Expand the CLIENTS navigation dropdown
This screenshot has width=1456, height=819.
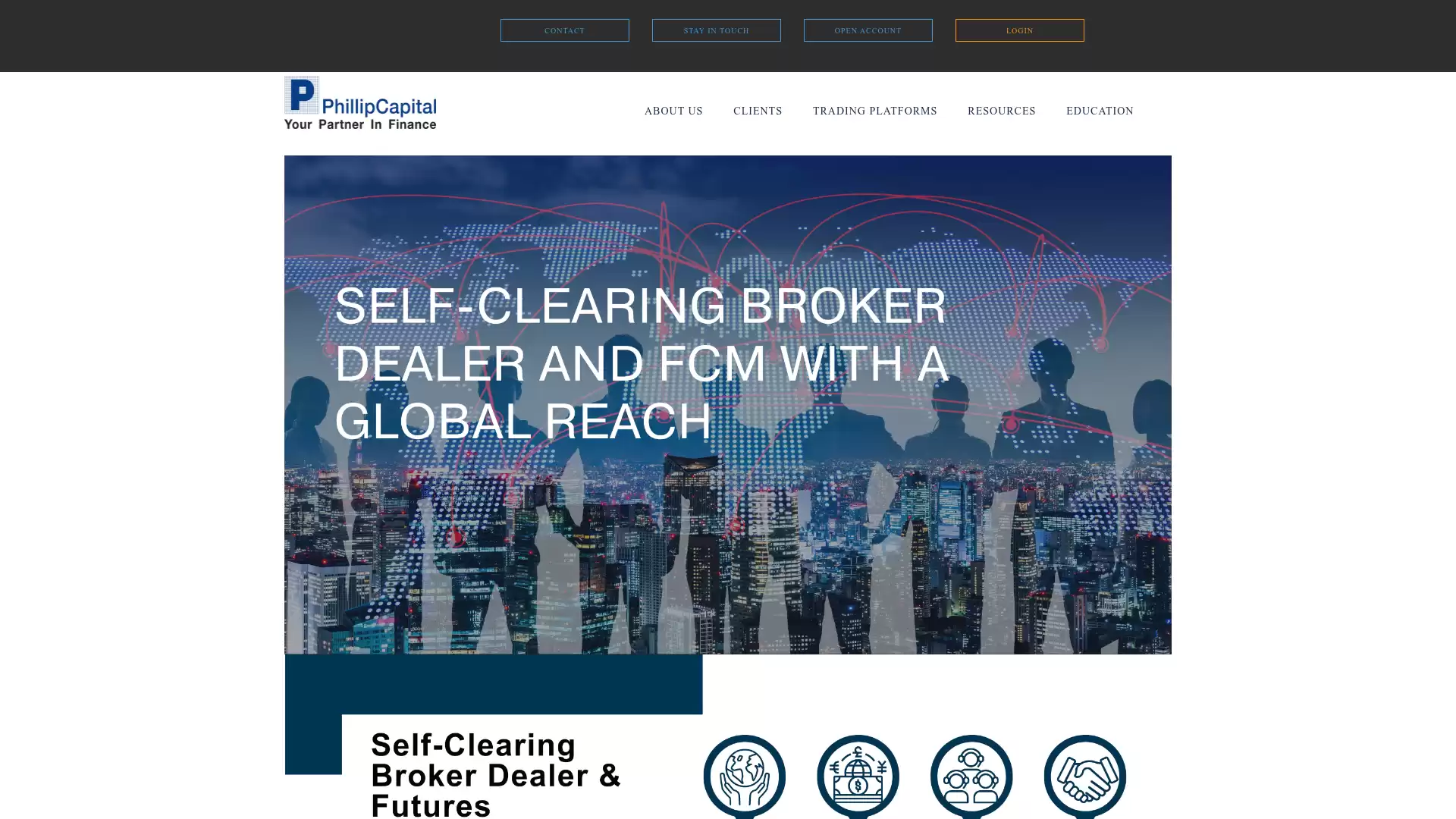coord(757,111)
